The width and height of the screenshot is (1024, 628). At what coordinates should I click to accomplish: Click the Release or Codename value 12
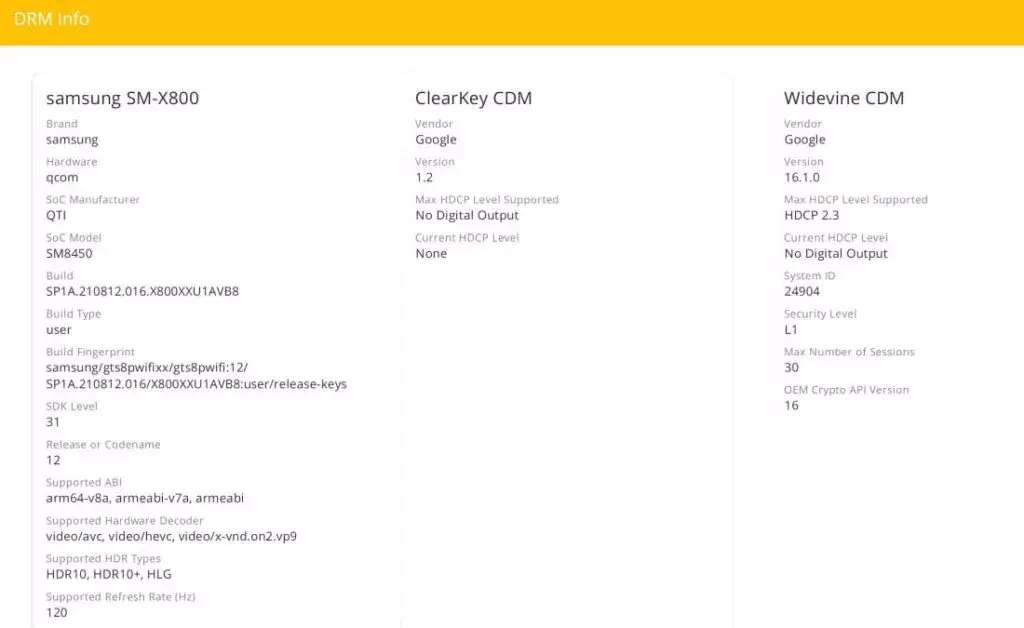tap(53, 460)
